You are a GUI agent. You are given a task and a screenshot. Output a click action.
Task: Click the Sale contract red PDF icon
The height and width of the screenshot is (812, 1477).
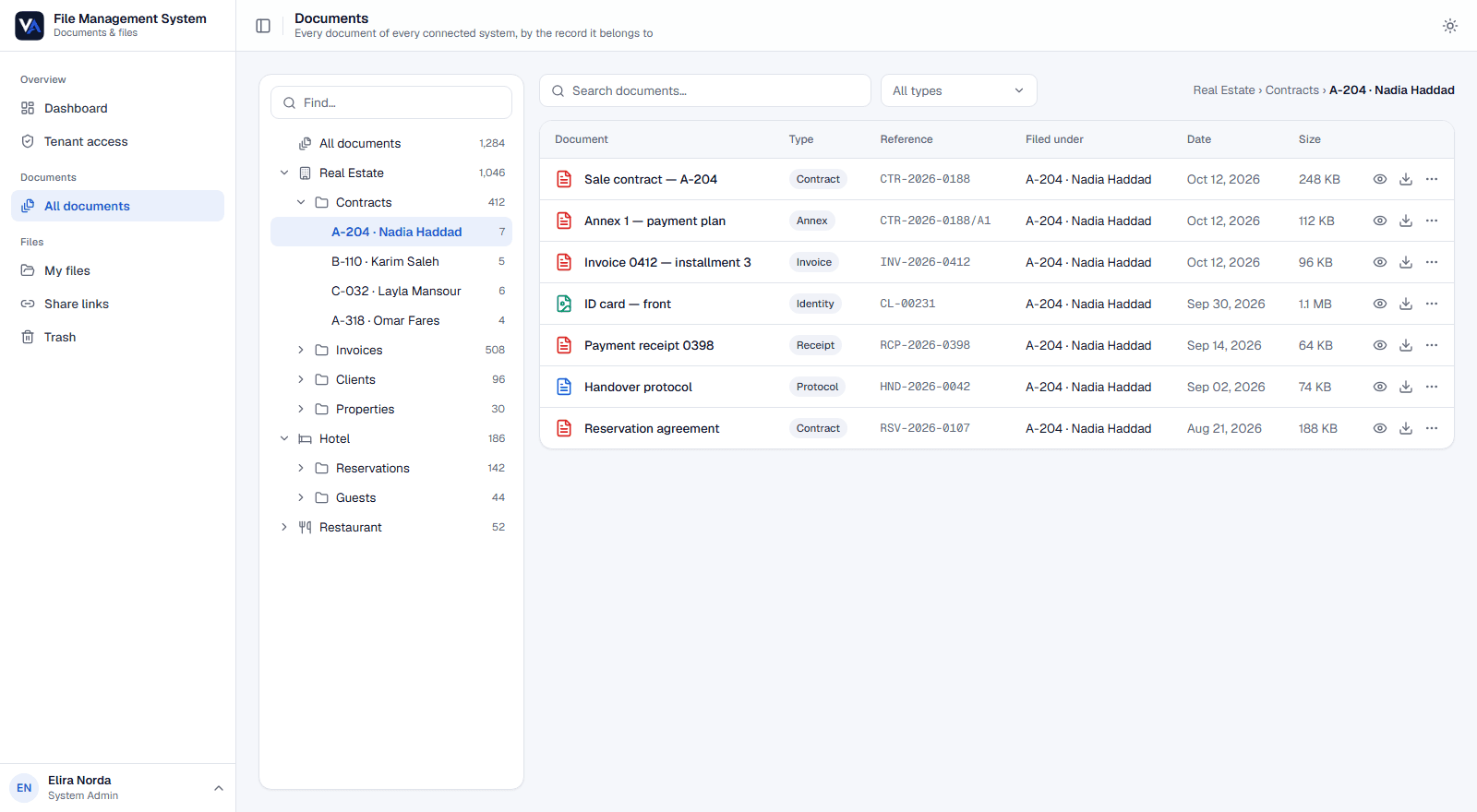click(564, 179)
